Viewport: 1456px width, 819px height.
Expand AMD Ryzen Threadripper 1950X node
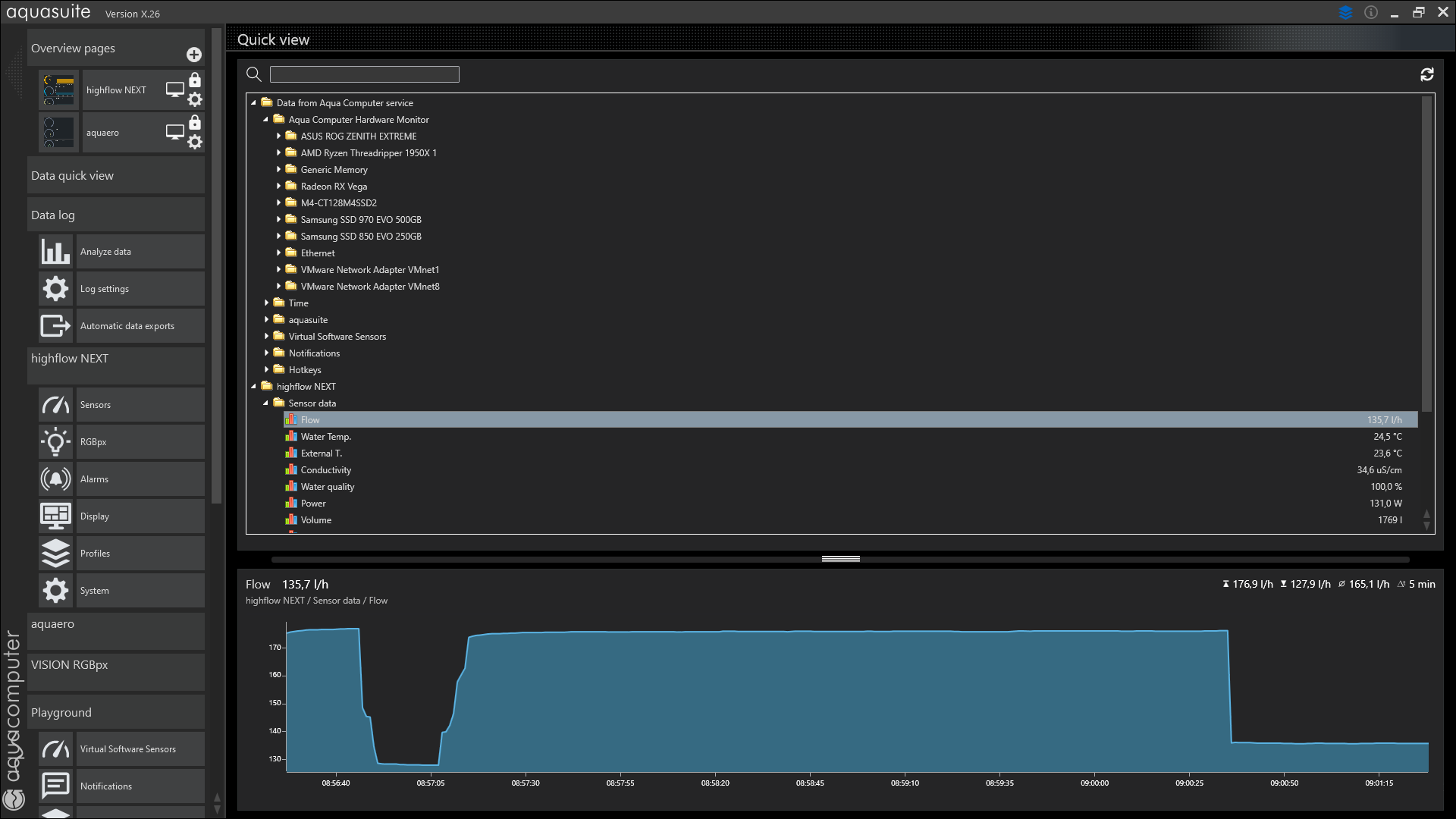(278, 152)
